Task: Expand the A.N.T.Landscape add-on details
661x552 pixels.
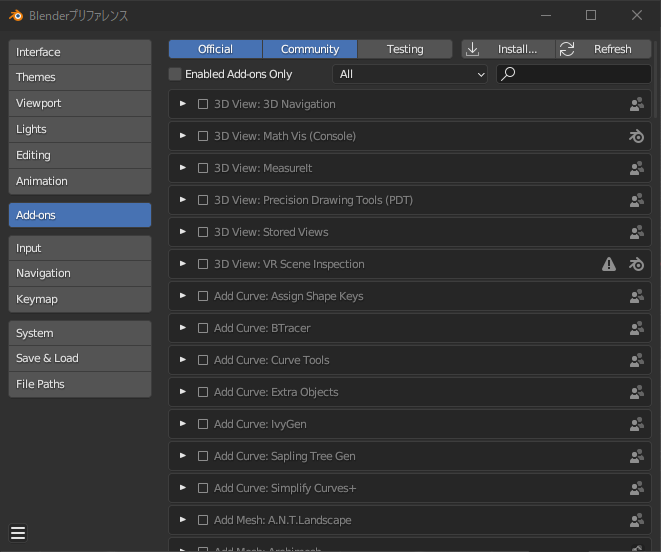Action: pyautogui.click(x=183, y=520)
